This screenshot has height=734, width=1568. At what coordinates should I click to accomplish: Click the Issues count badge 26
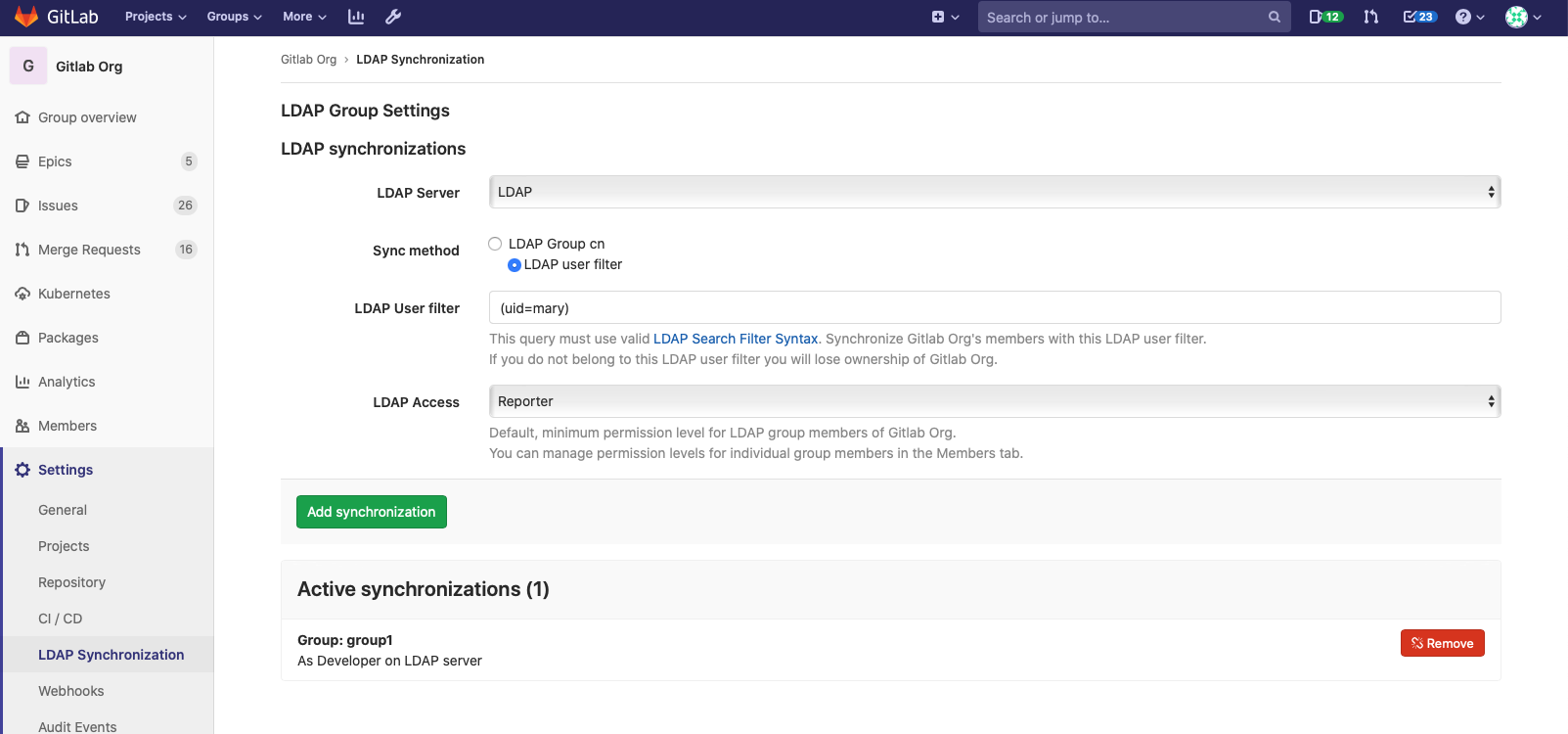tap(185, 206)
